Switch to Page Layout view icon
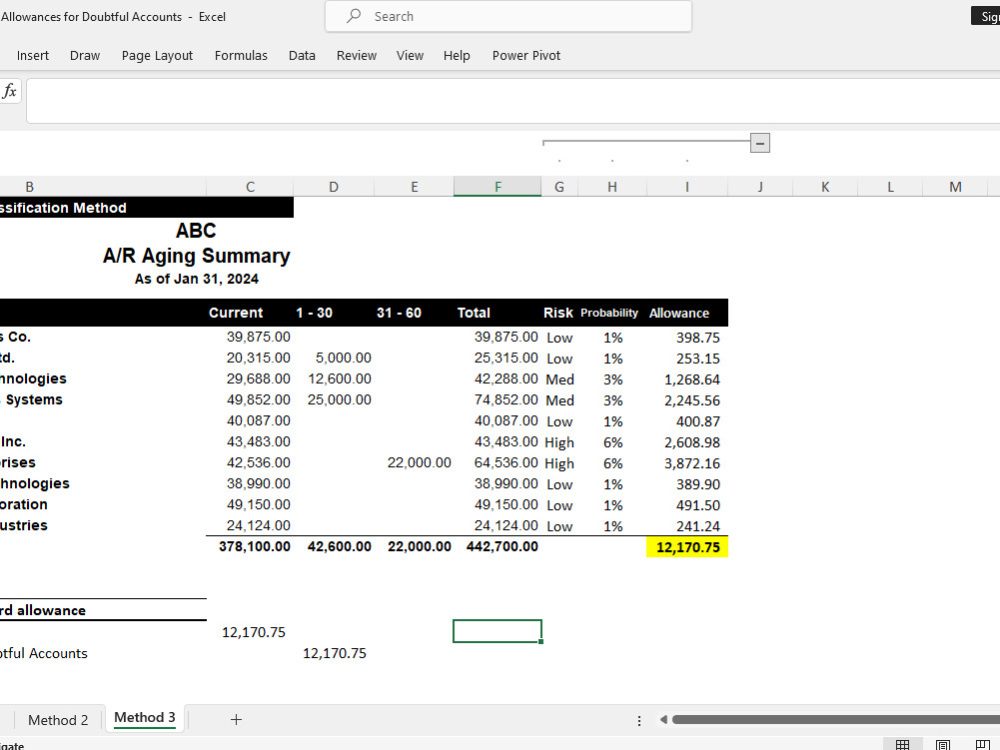 pyautogui.click(x=943, y=745)
